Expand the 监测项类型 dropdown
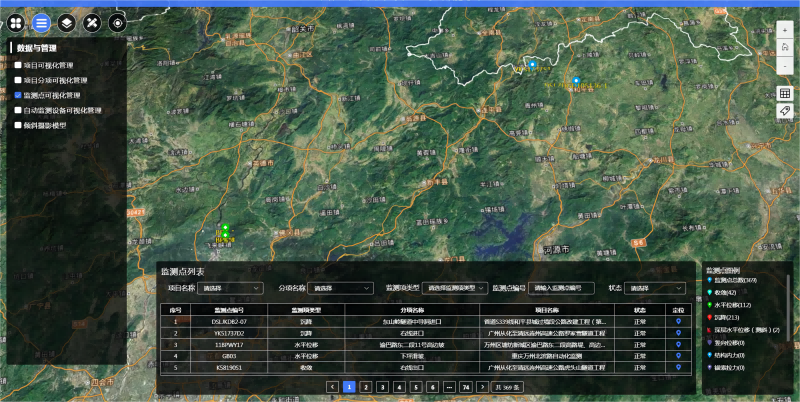 pyautogui.click(x=454, y=288)
